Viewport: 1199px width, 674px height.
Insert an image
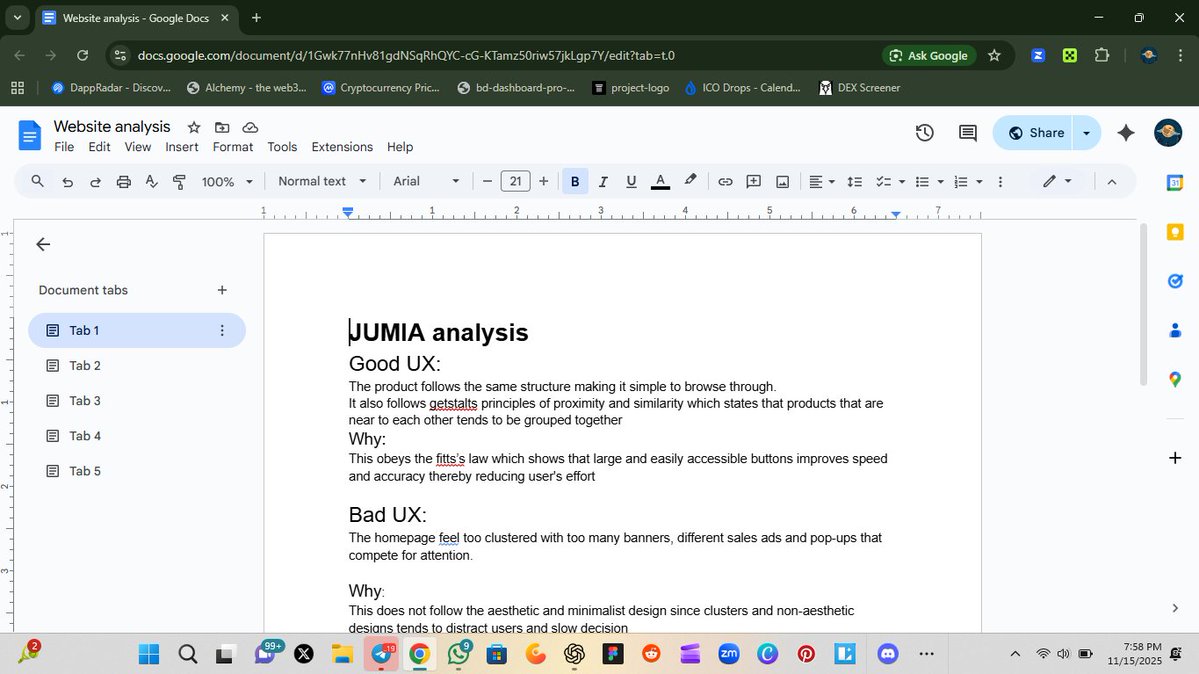tap(782, 181)
